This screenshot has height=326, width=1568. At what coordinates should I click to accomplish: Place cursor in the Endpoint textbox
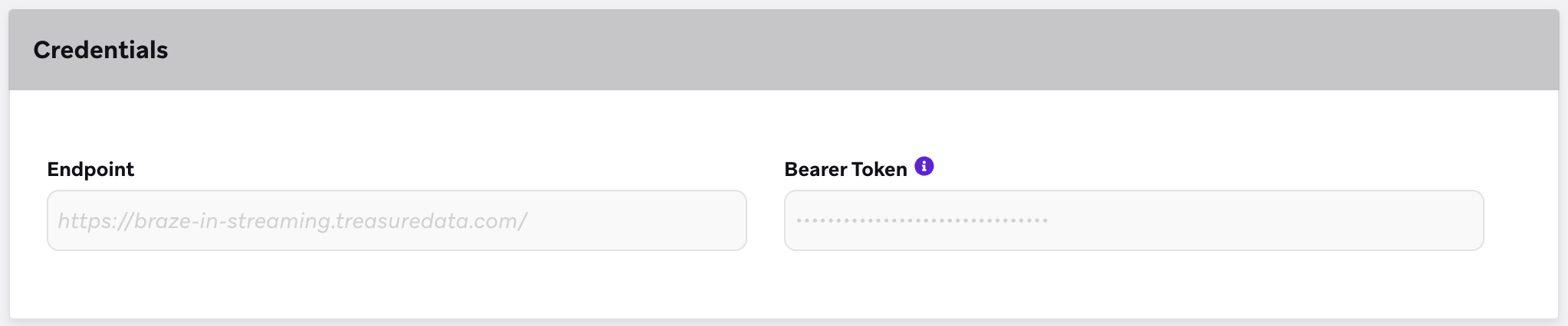tap(396, 220)
